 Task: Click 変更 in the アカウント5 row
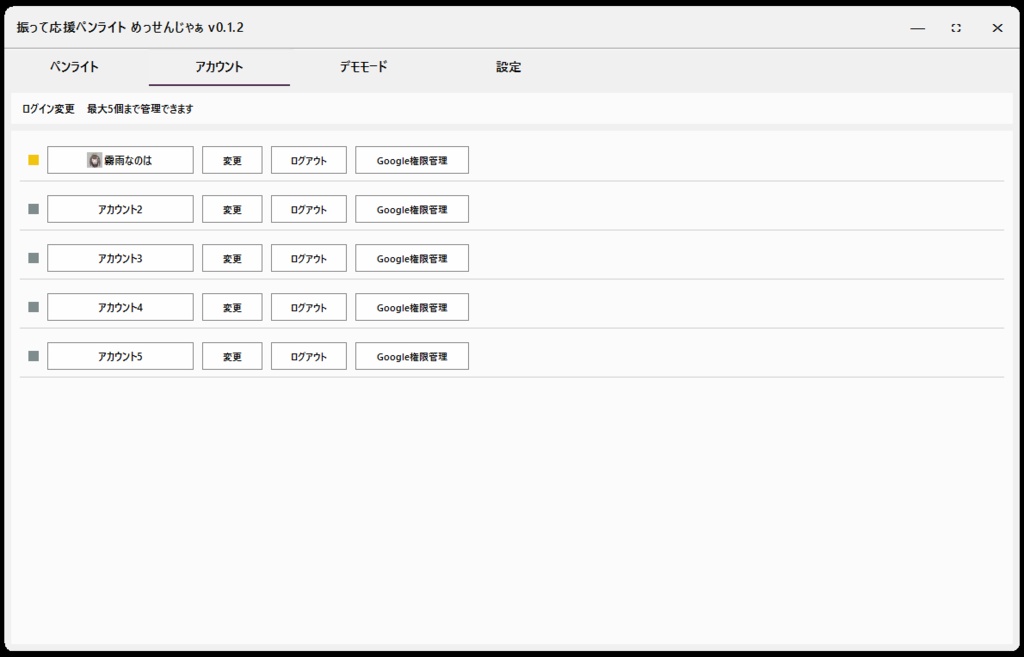[x=232, y=356]
